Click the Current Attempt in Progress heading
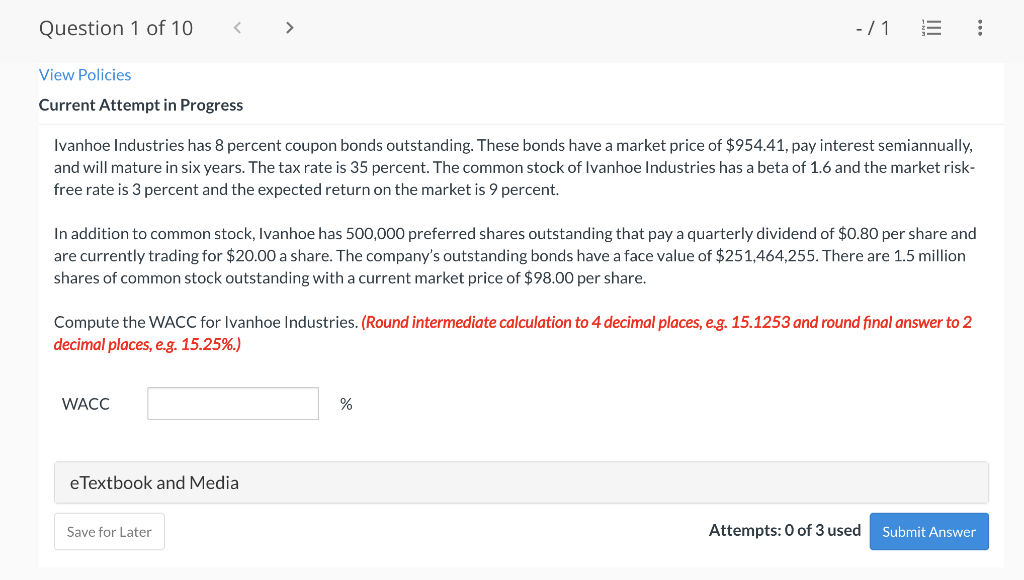The width and height of the screenshot is (1024, 580). [141, 105]
